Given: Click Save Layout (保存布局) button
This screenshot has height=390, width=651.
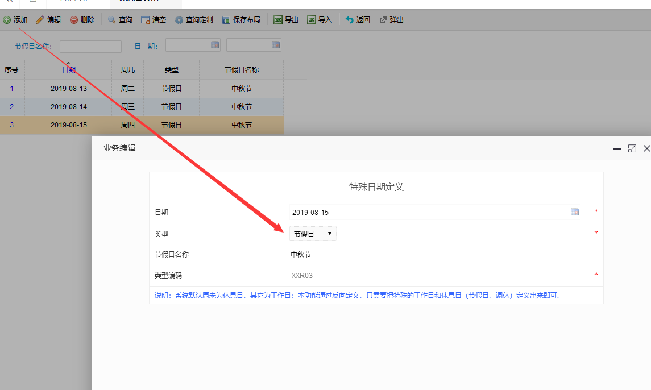Looking at the screenshot, I should click(x=241, y=20).
